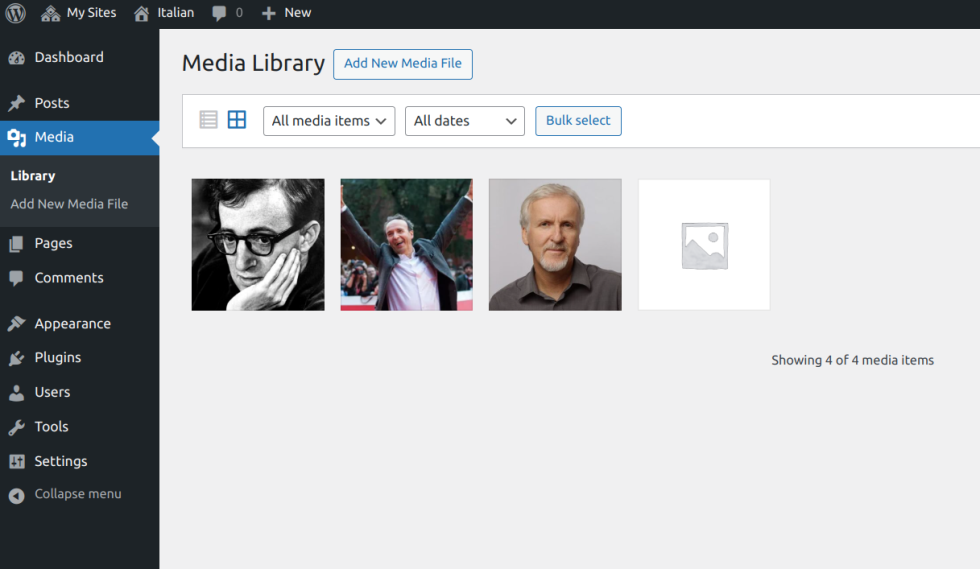Click the Dashboard gauge icon

click(16, 58)
